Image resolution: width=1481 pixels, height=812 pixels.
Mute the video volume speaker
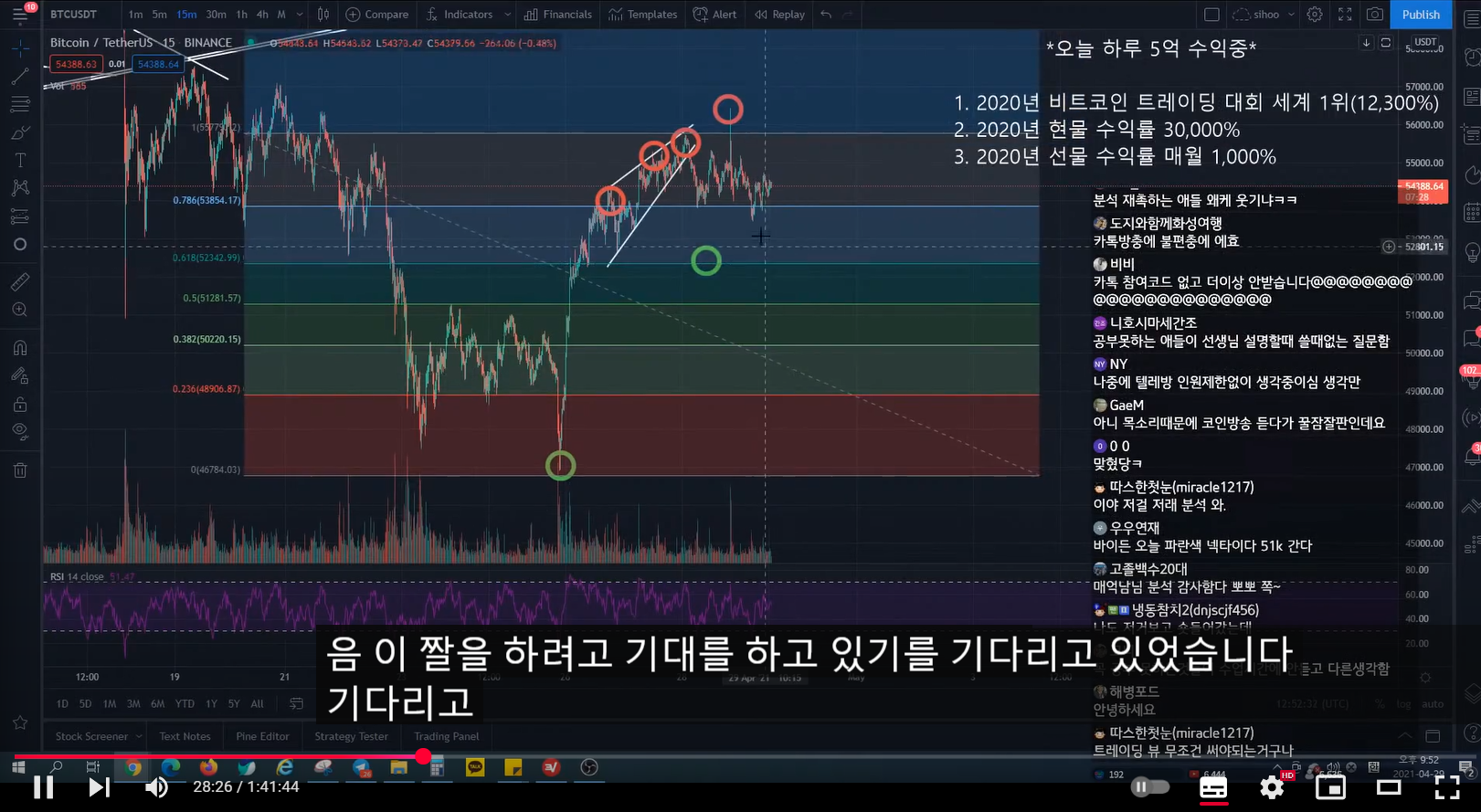tap(157, 787)
